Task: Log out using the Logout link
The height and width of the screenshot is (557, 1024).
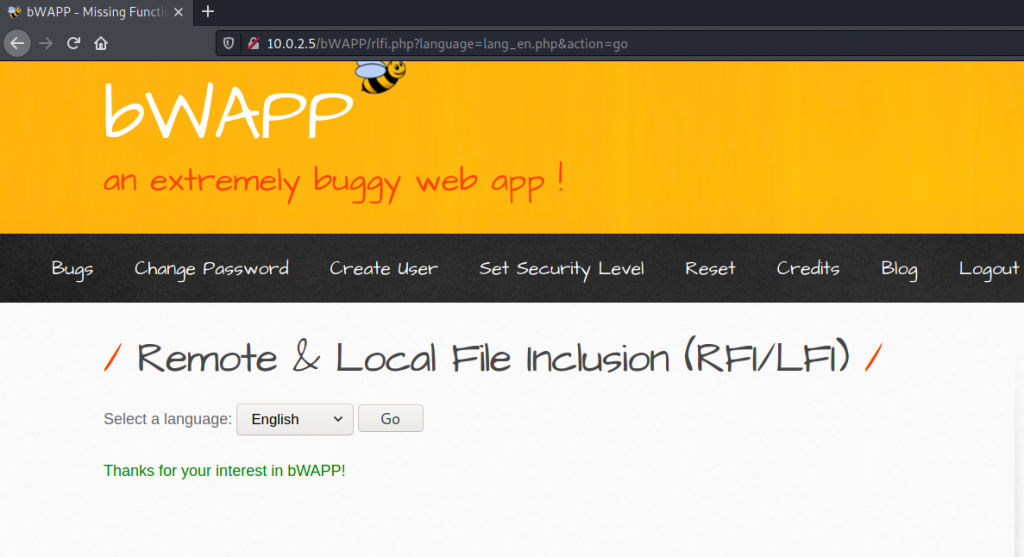Action: coord(988,268)
